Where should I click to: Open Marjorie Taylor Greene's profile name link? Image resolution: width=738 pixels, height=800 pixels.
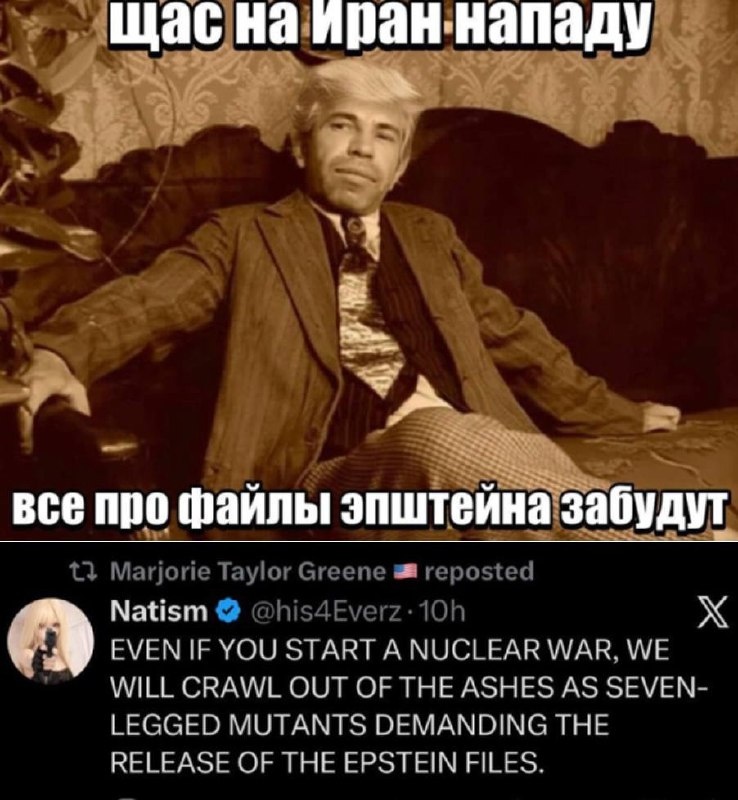pyautogui.click(x=248, y=572)
